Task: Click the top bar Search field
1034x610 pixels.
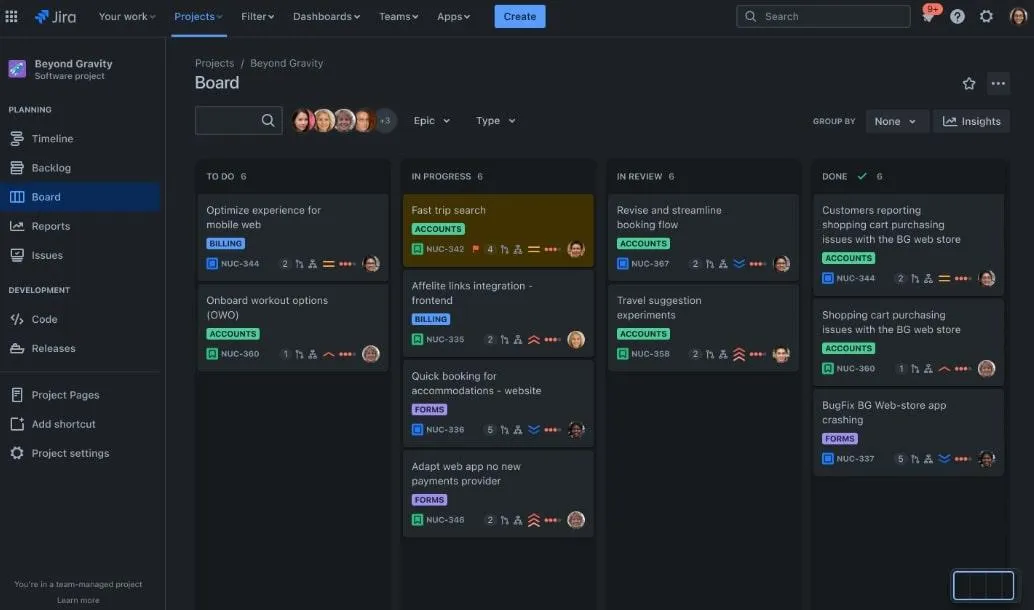Action: point(823,16)
